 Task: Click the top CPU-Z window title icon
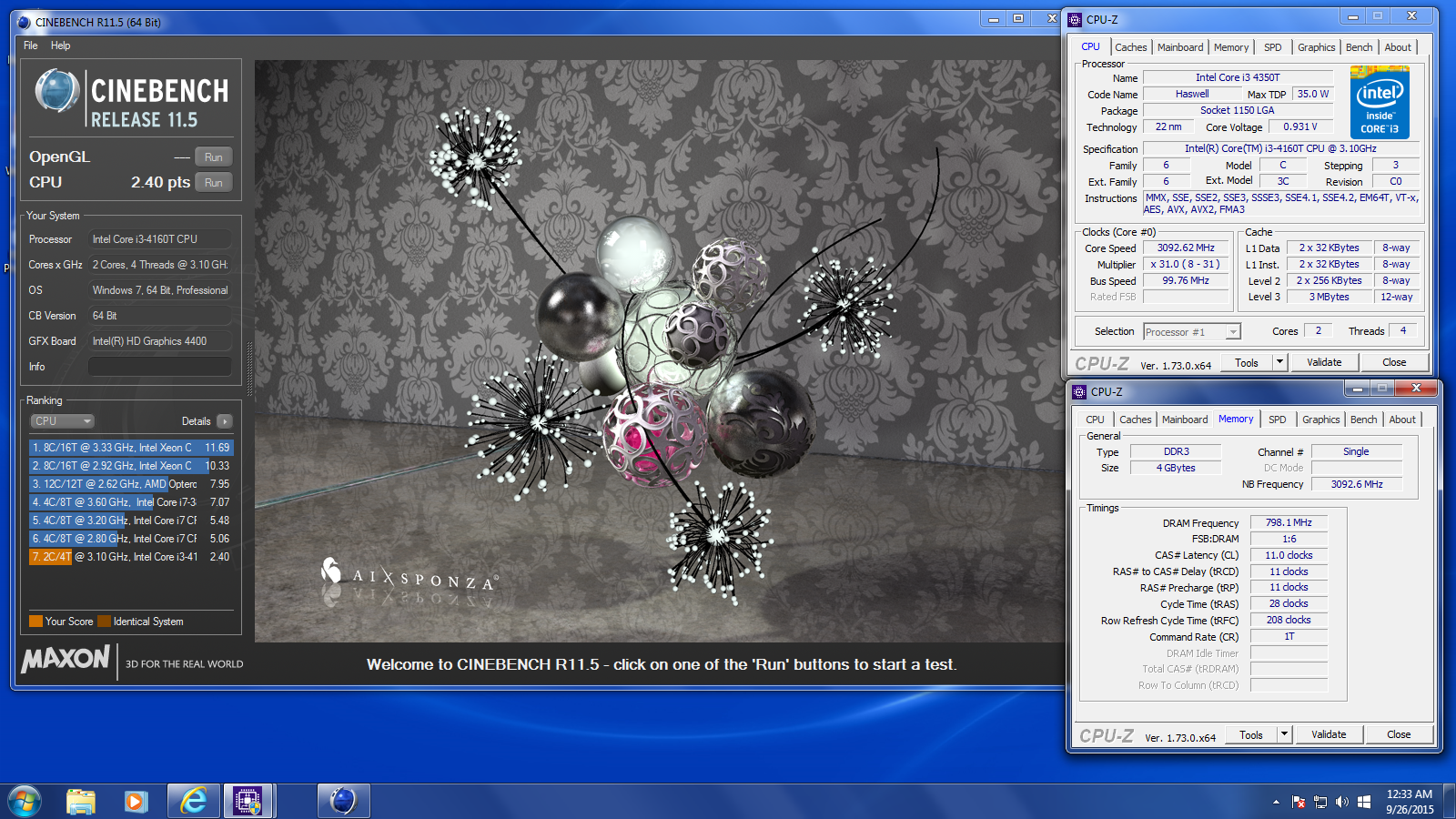coord(1076,19)
